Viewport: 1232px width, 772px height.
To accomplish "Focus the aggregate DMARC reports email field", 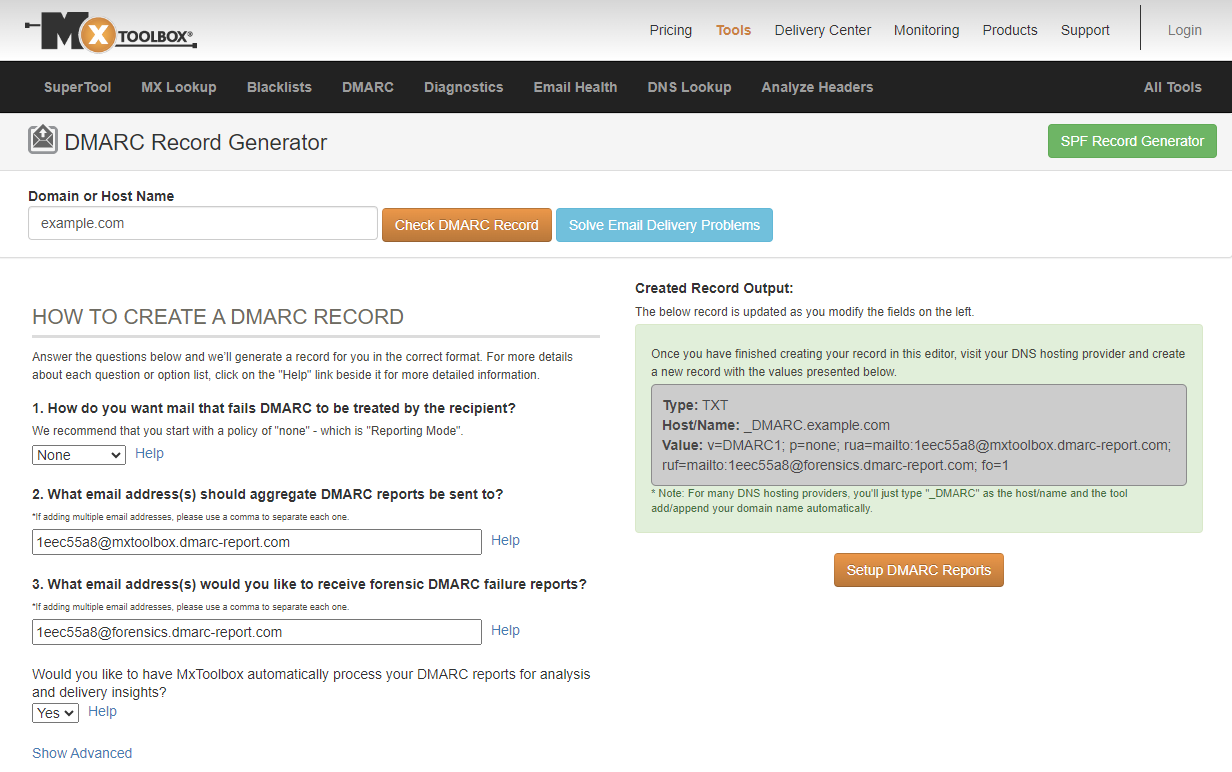I will (257, 542).
